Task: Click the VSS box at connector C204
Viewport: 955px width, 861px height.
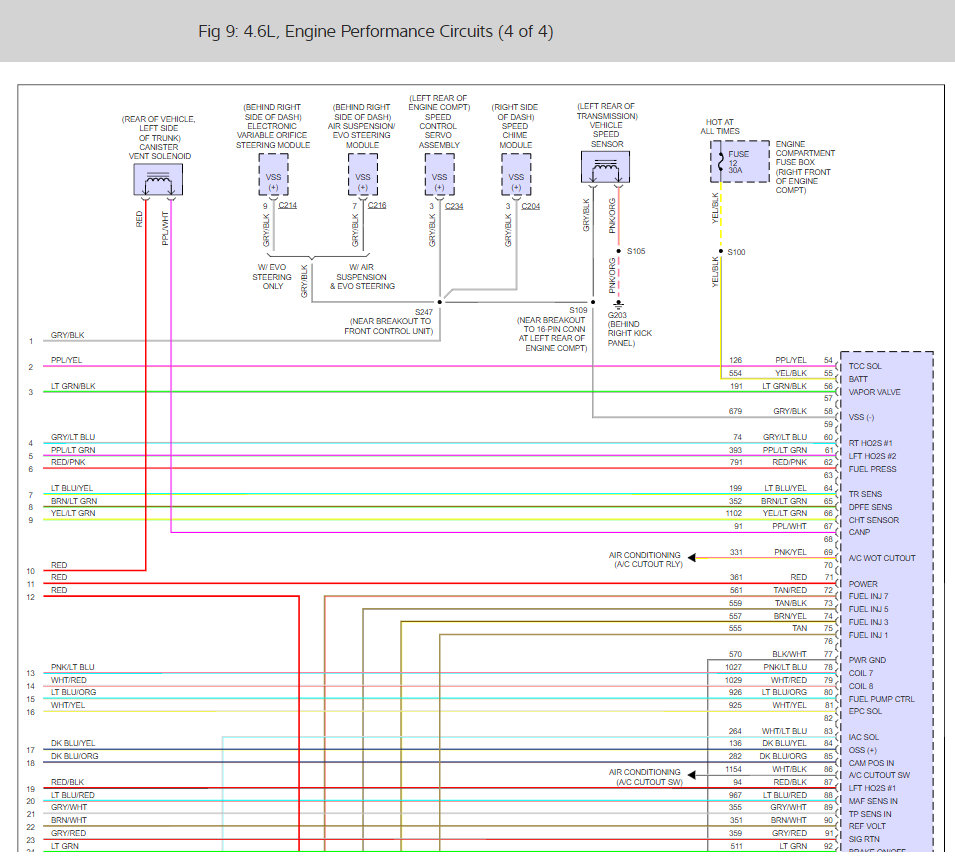Action: click(516, 175)
